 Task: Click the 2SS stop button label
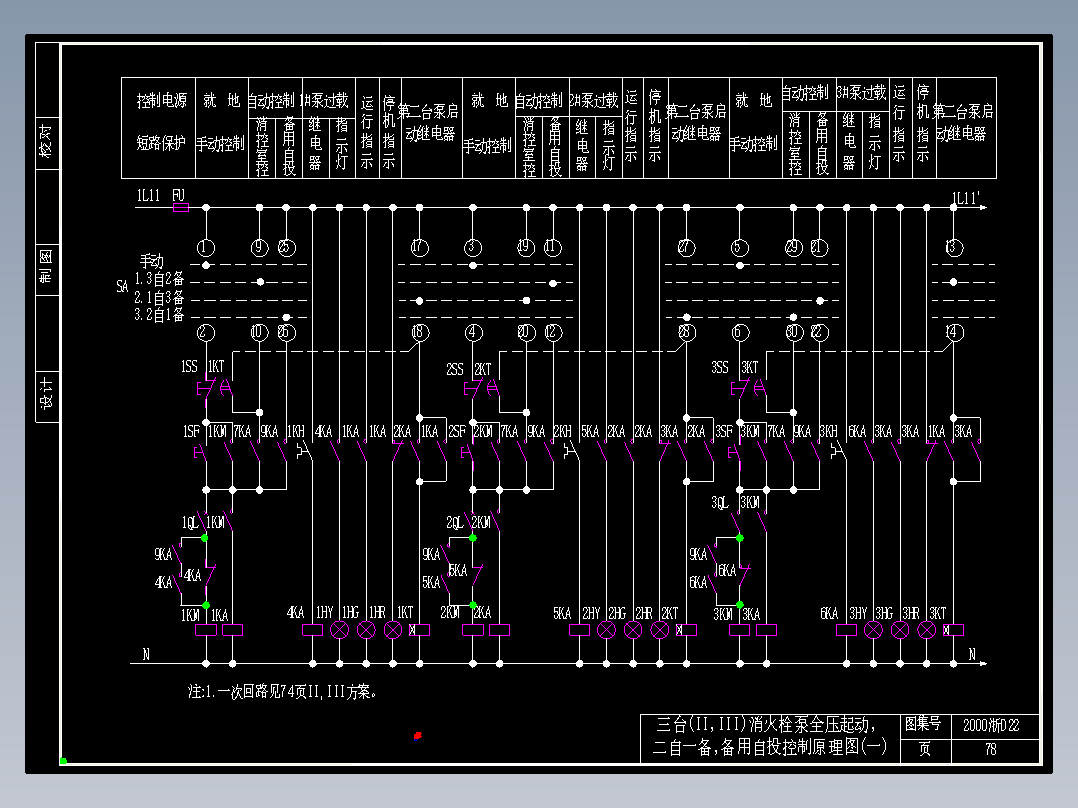[x=454, y=369]
